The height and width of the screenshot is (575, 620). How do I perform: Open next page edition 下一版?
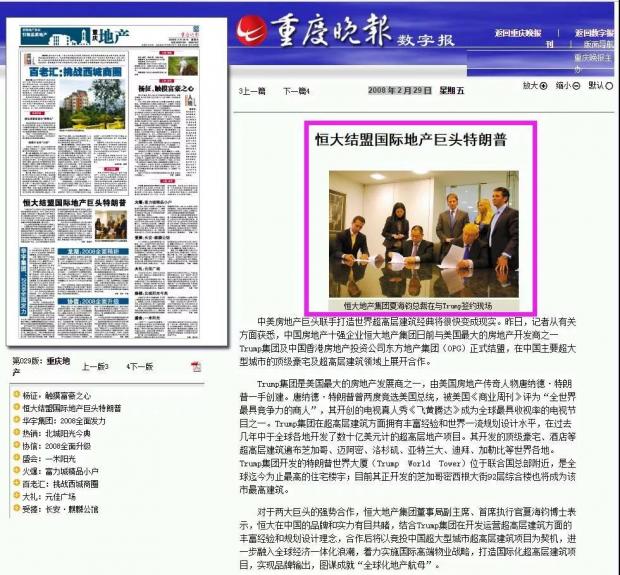click(140, 367)
